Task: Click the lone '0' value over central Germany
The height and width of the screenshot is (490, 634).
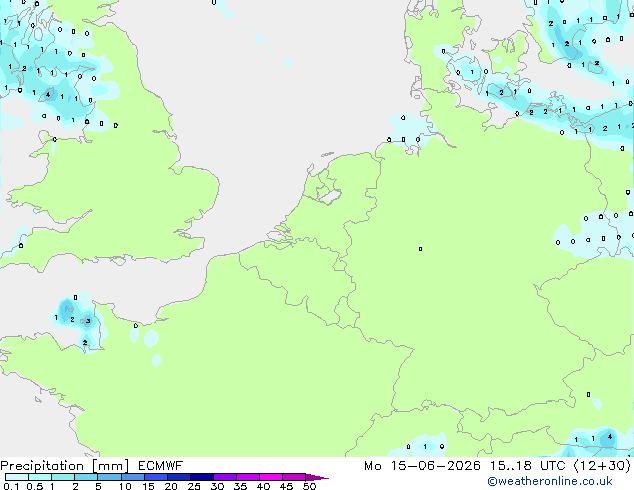Action: pyautogui.click(x=421, y=249)
